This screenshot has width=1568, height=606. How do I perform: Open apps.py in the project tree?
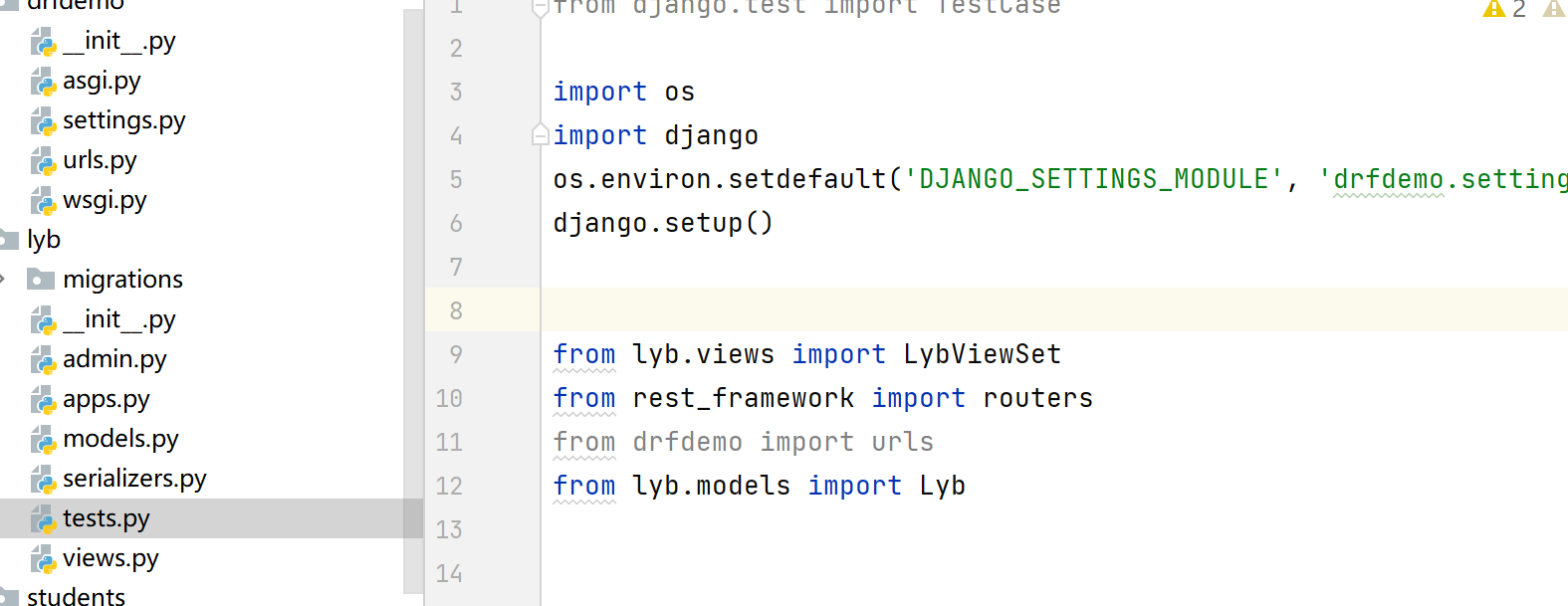pos(106,399)
